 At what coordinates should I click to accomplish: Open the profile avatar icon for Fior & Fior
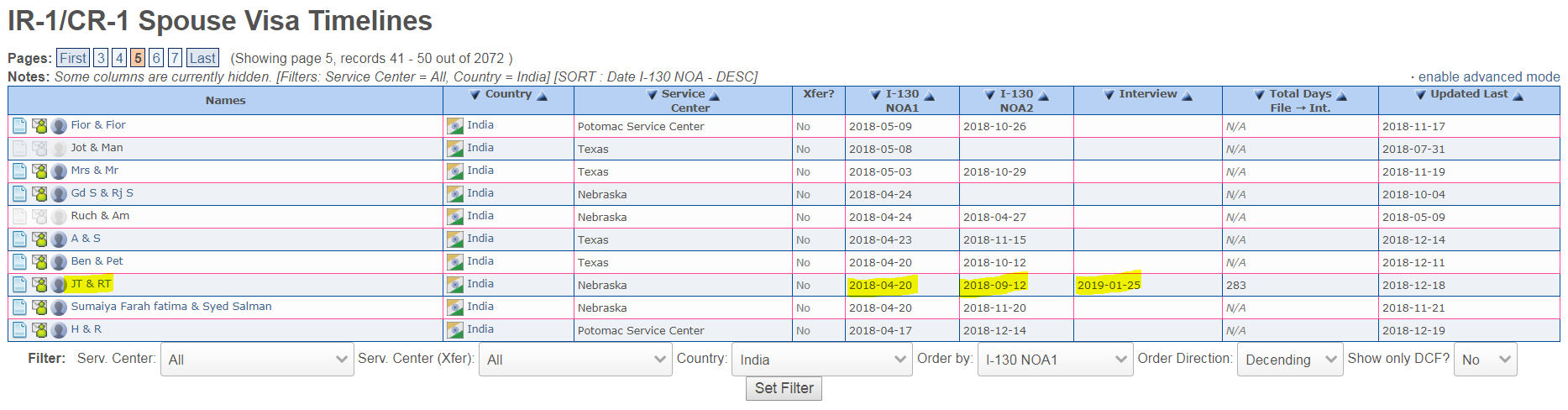[59, 126]
